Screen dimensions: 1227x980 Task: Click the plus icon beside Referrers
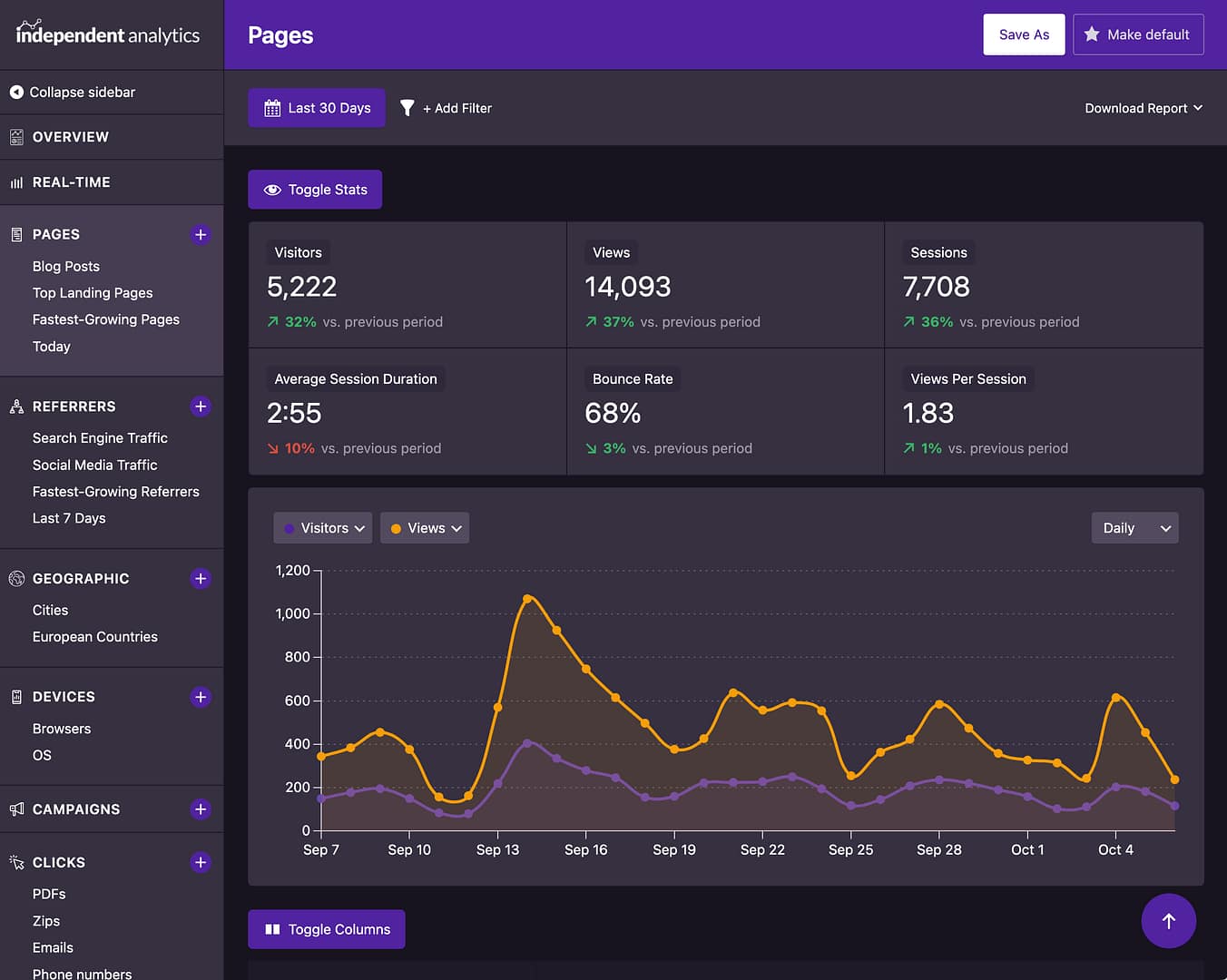coord(201,407)
